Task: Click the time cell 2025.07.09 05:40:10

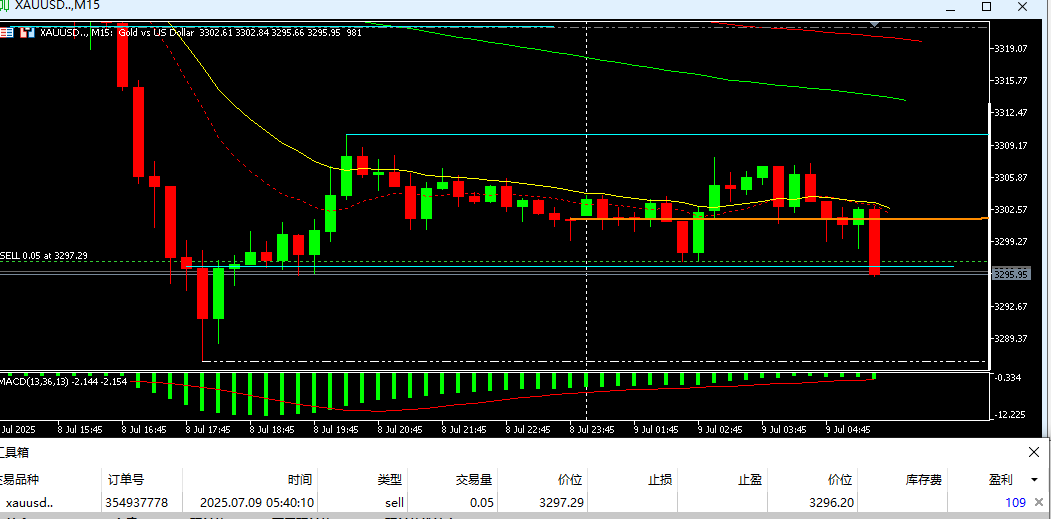Action: 255,502
